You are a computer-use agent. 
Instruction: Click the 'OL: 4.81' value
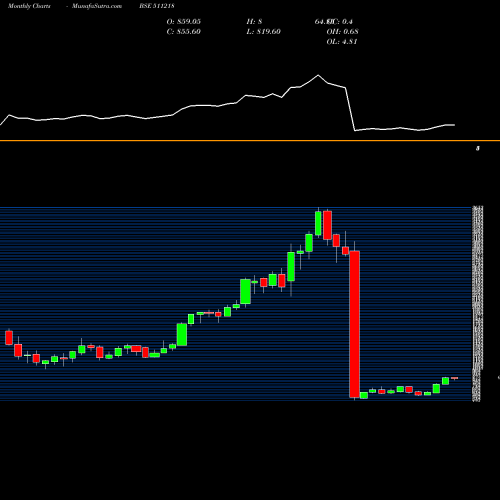click(x=342, y=41)
